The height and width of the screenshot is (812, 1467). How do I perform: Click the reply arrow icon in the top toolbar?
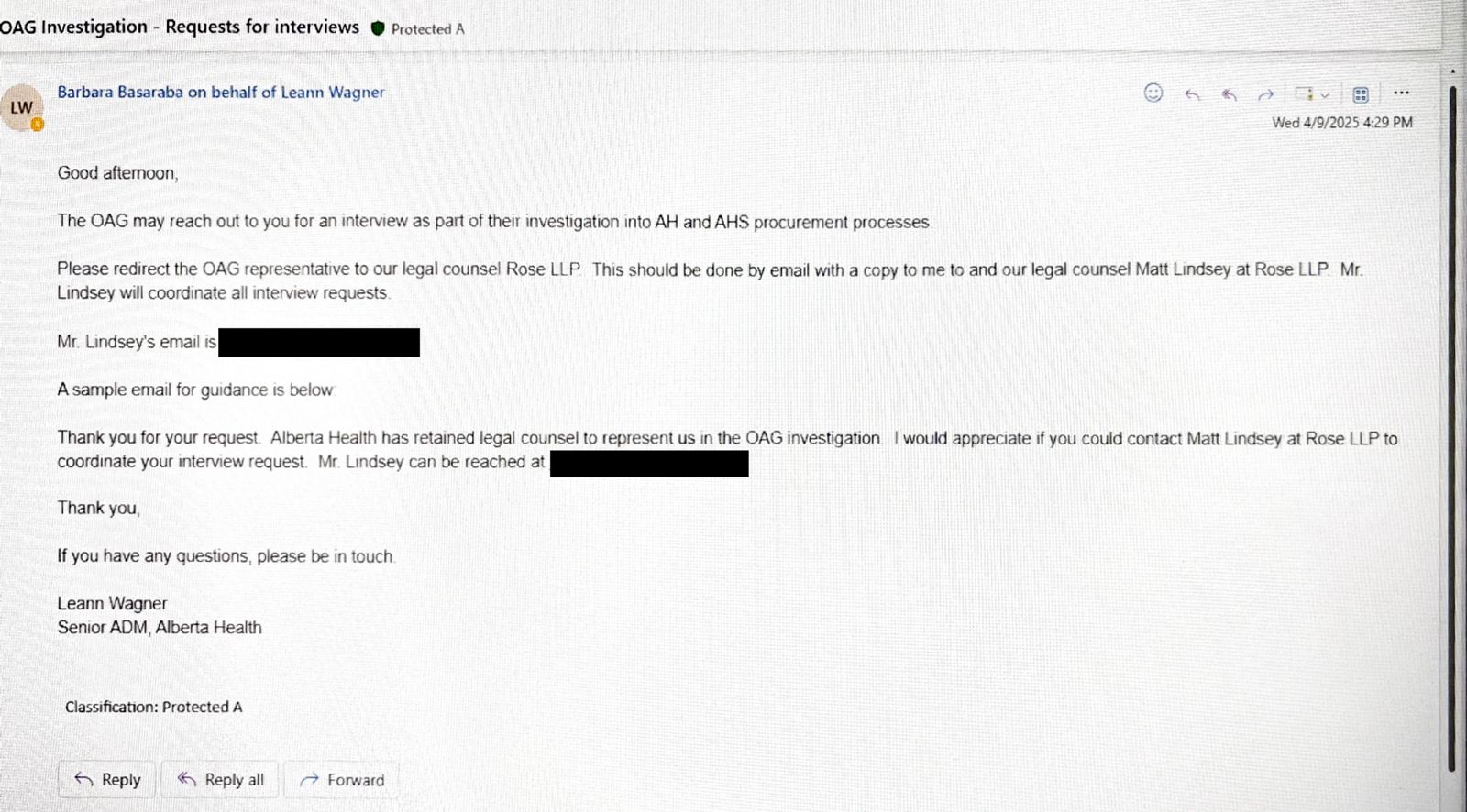click(1192, 94)
